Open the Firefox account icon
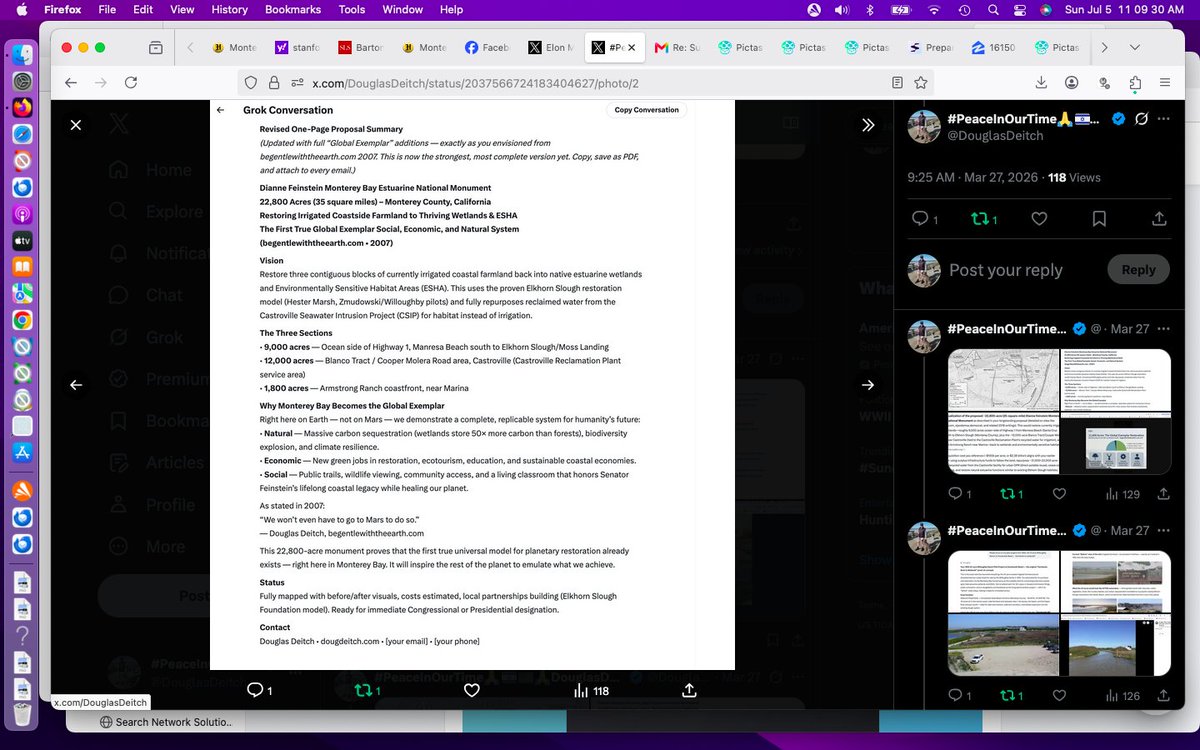The width and height of the screenshot is (1200, 750). tap(1072, 83)
